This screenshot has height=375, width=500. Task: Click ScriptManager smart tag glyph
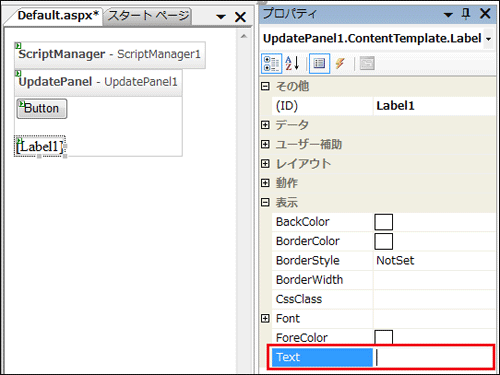[x=18, y=45]
